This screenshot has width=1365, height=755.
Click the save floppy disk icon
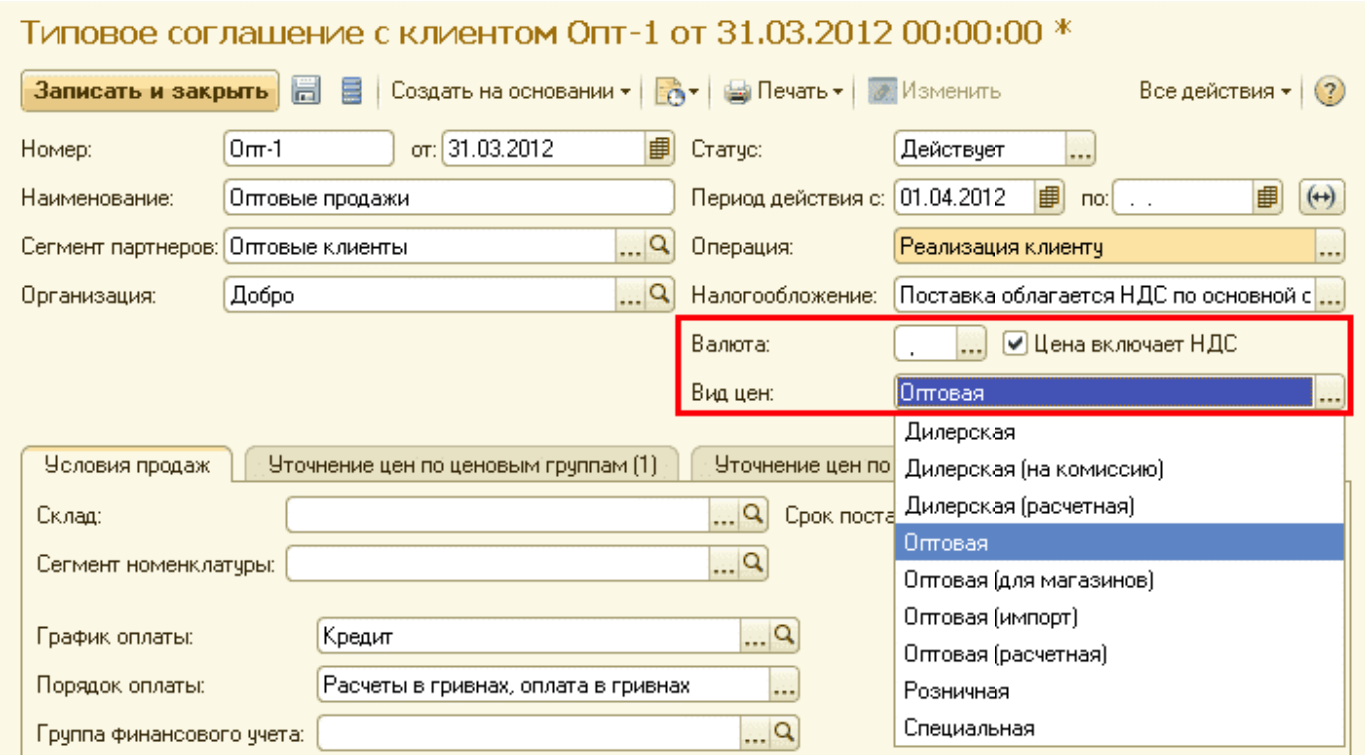[304, 91]
